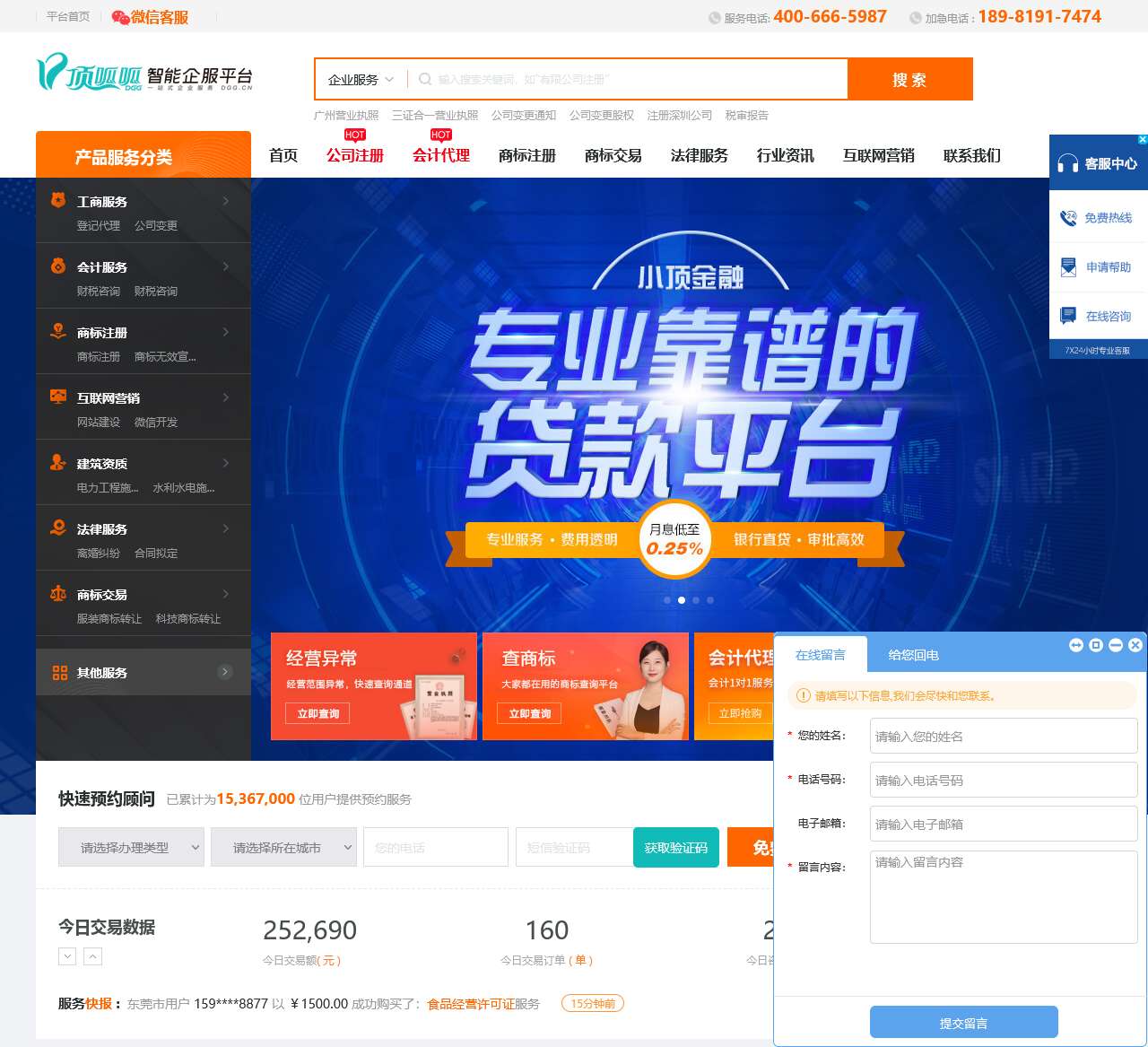Click the 建筑资质 sidebar icon

pos(58,462)
